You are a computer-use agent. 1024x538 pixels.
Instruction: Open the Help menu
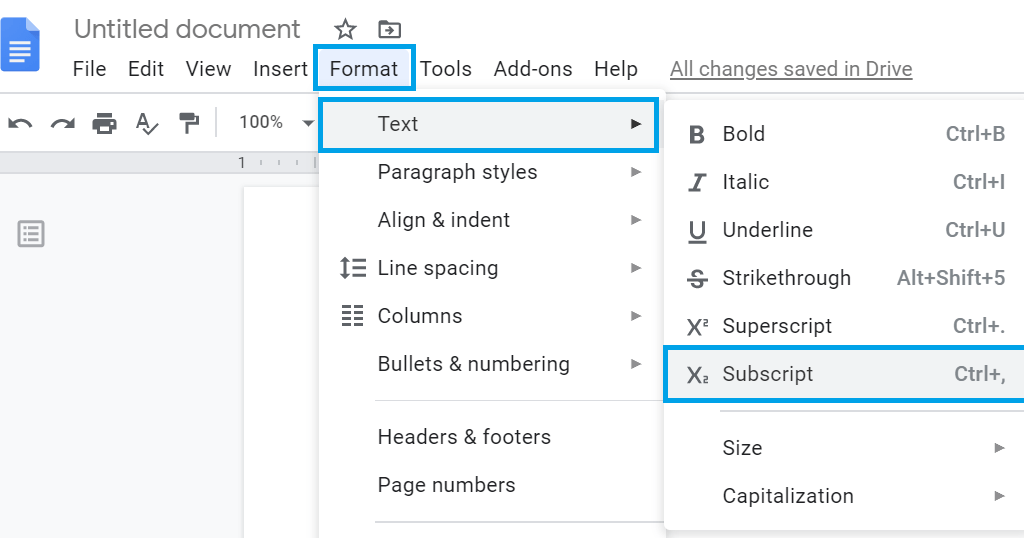click(616, 69)
